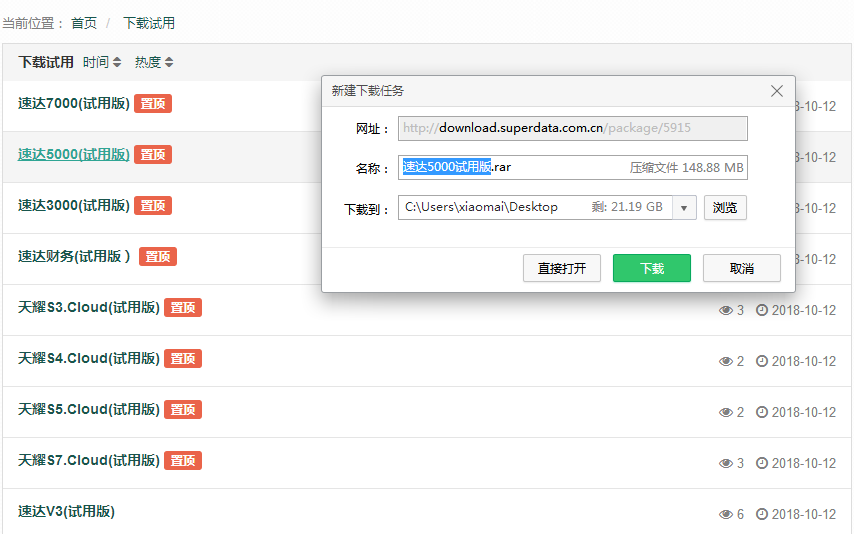This screenshot has width=854, height=534.
Task: Click 浏览 to choose download folder
Action: (725, 207)
